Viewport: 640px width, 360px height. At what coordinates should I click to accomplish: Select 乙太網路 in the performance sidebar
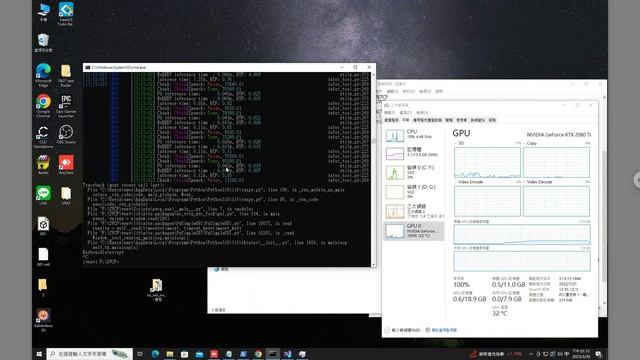414,211
